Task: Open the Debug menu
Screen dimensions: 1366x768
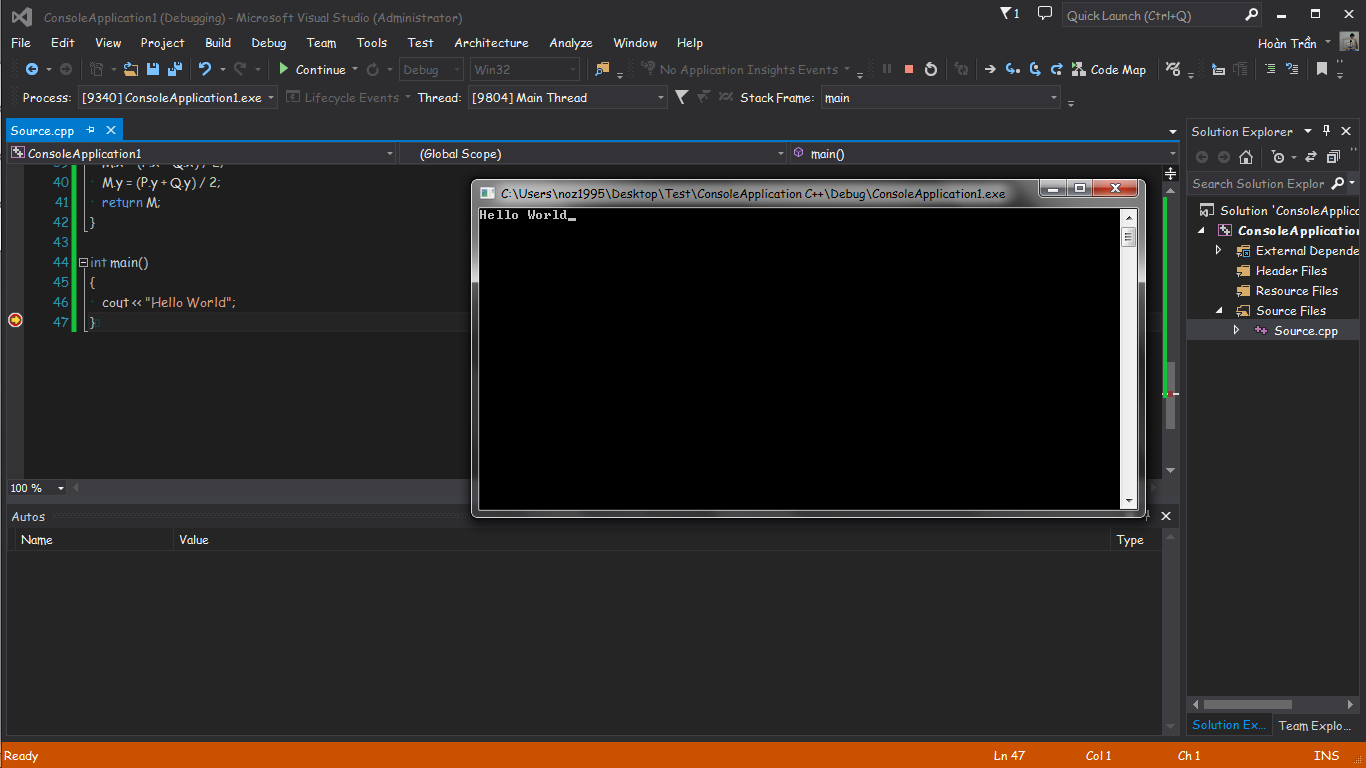Action: point(268,43)
